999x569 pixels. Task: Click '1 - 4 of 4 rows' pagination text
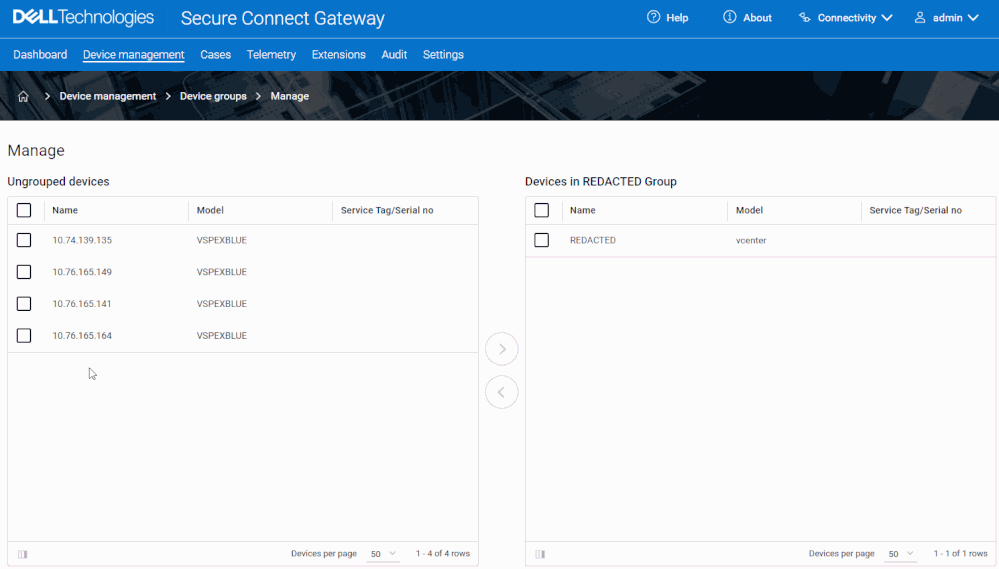(443, 554)
